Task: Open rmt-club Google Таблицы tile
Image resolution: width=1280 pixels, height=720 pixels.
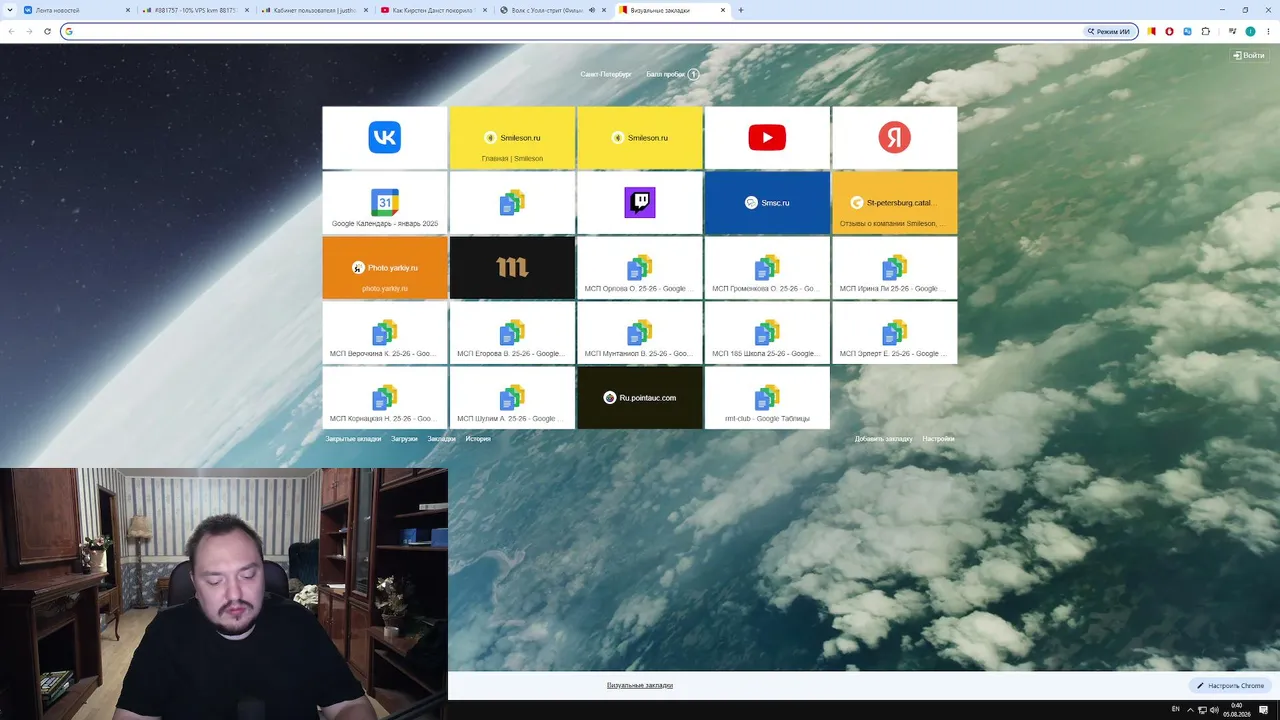Action: pos(767,398)
